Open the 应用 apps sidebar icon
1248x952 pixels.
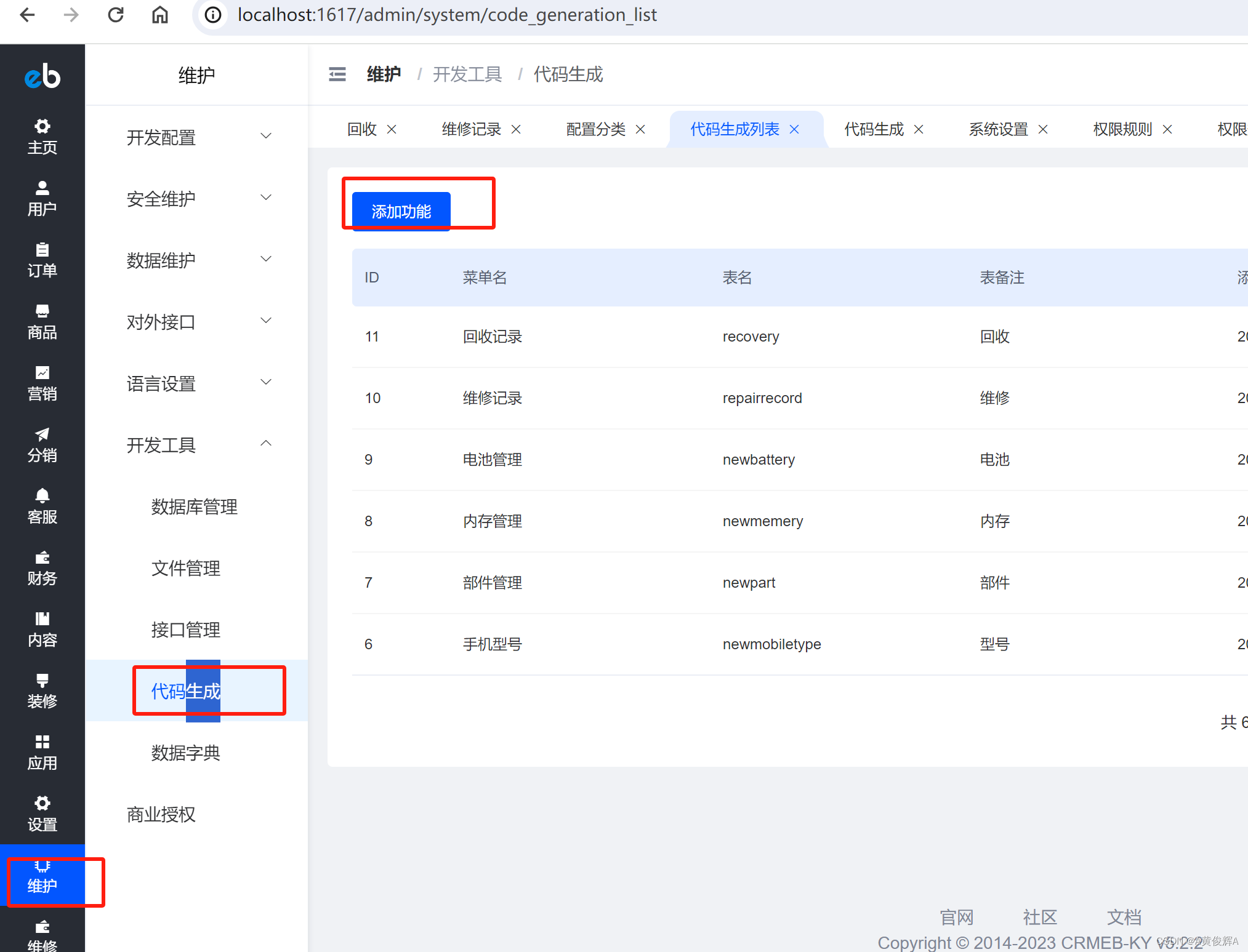(42, 752)
